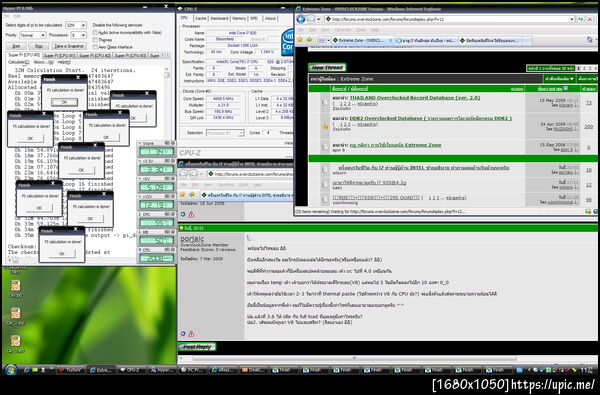Image resolution: width=600 pixels, height=395 pixels.
Task: Click the yellow sticky icon beside DDR2 Overclocked Database
Action: (x=325, y=126)
